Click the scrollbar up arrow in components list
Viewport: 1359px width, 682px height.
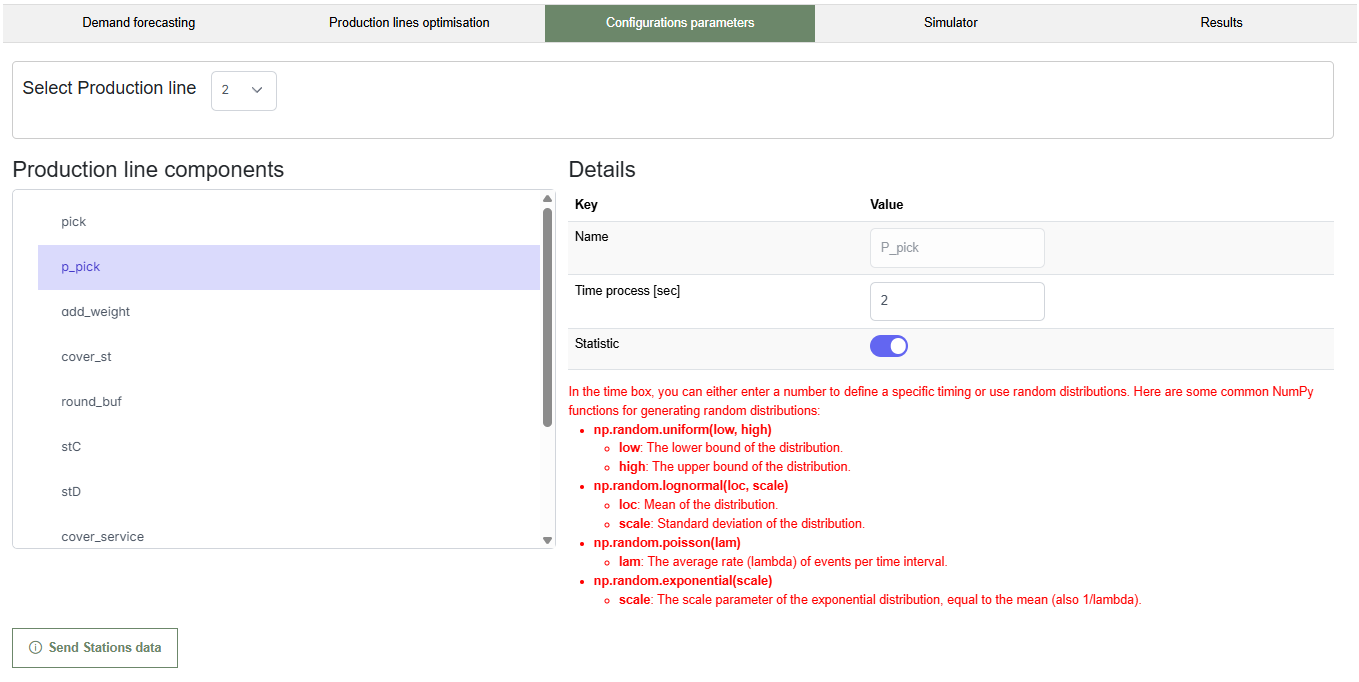546,197
